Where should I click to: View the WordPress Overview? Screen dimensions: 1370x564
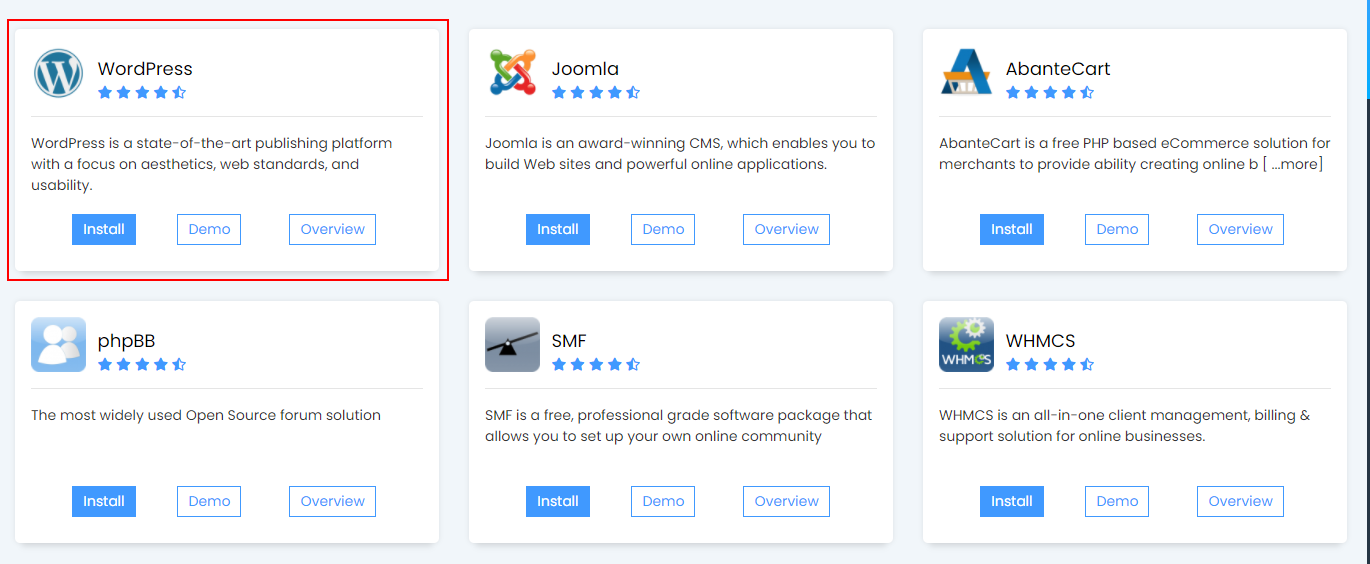332,229
